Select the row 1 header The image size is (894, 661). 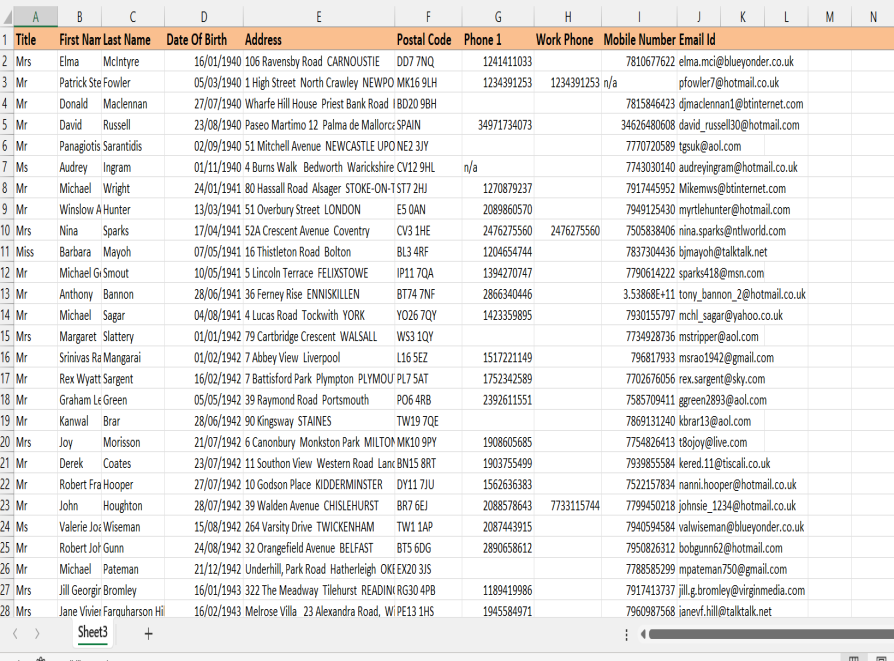pos(6,39)
